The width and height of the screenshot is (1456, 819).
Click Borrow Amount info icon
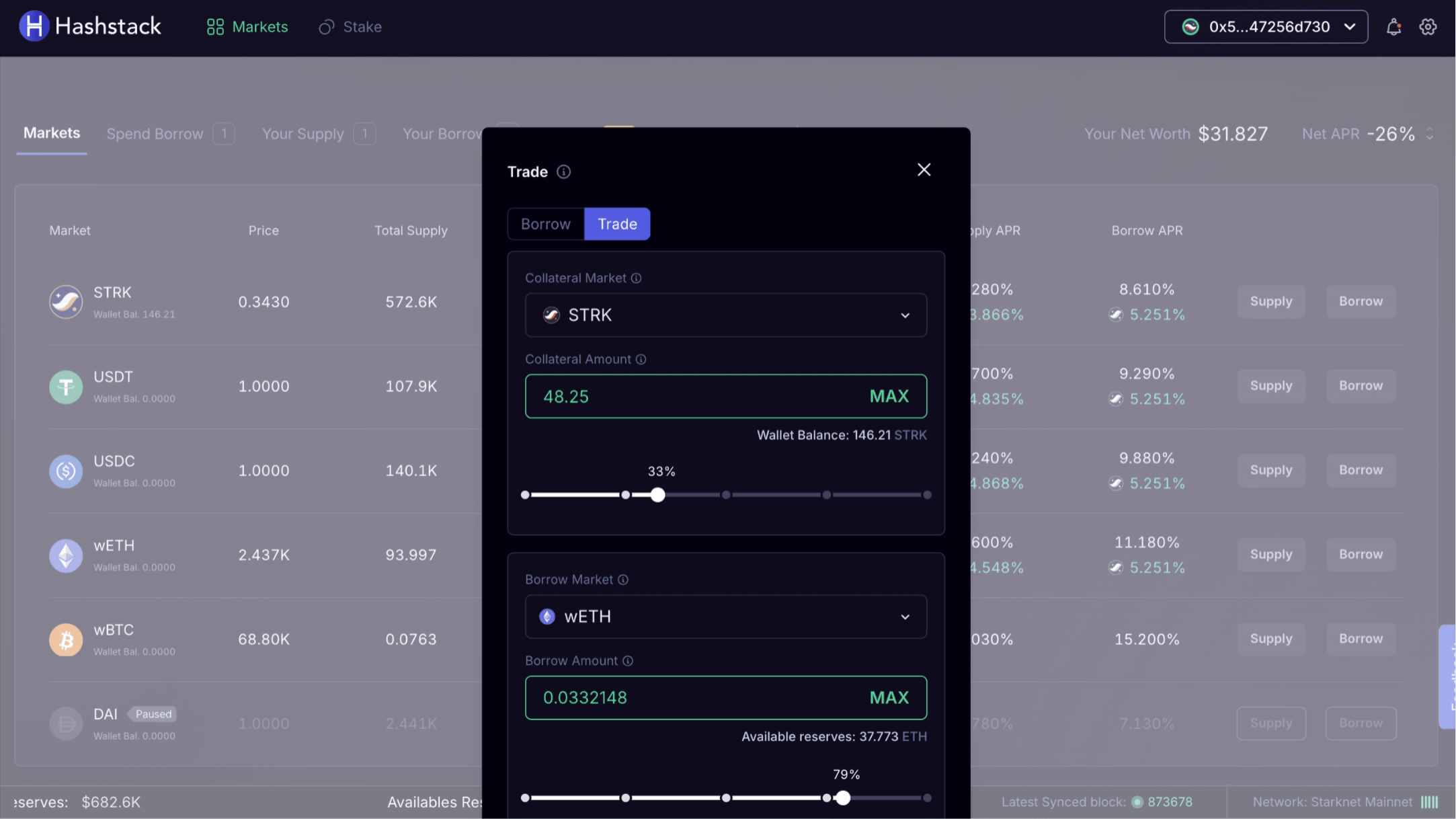click(628, 661)
